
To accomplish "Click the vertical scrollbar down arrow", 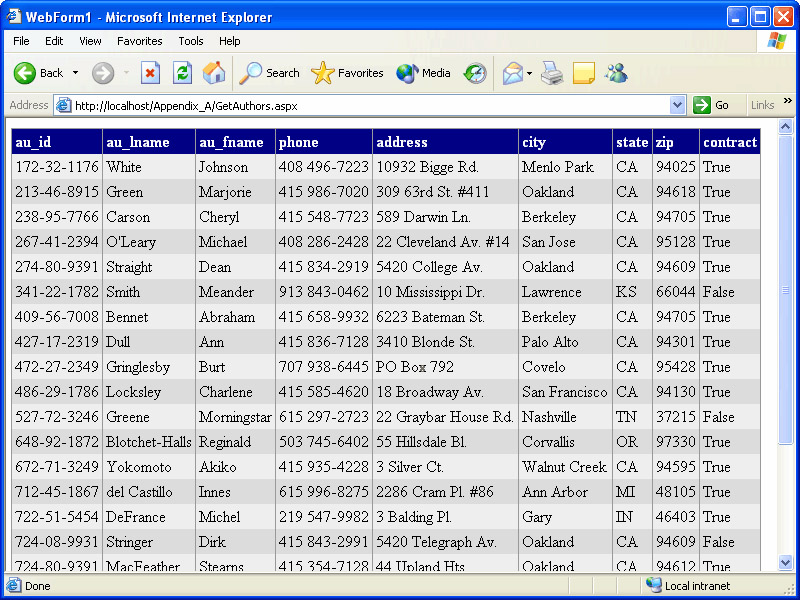I will 785,564.
